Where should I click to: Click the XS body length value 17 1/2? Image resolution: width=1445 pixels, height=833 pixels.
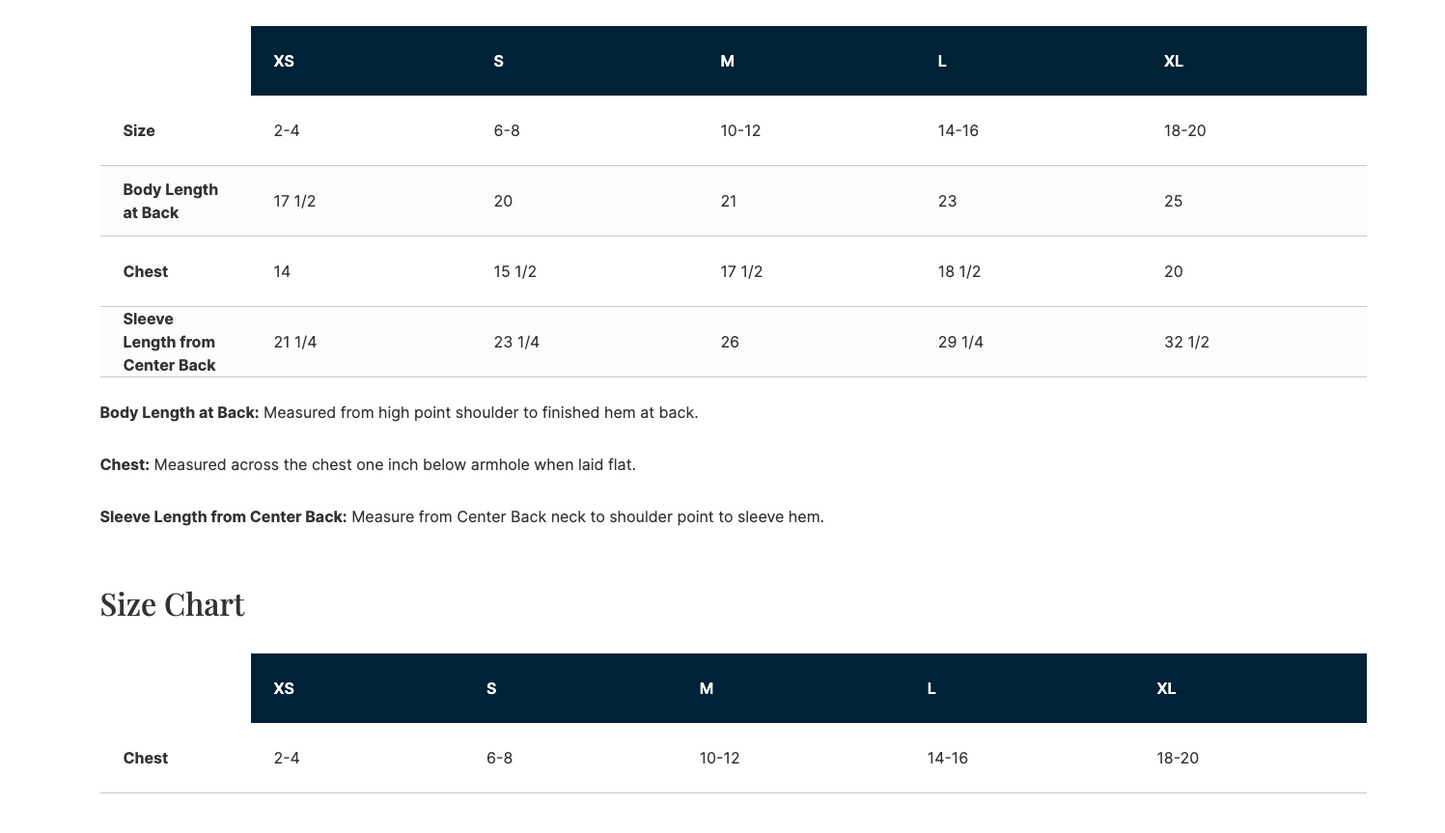coord(294,201)
